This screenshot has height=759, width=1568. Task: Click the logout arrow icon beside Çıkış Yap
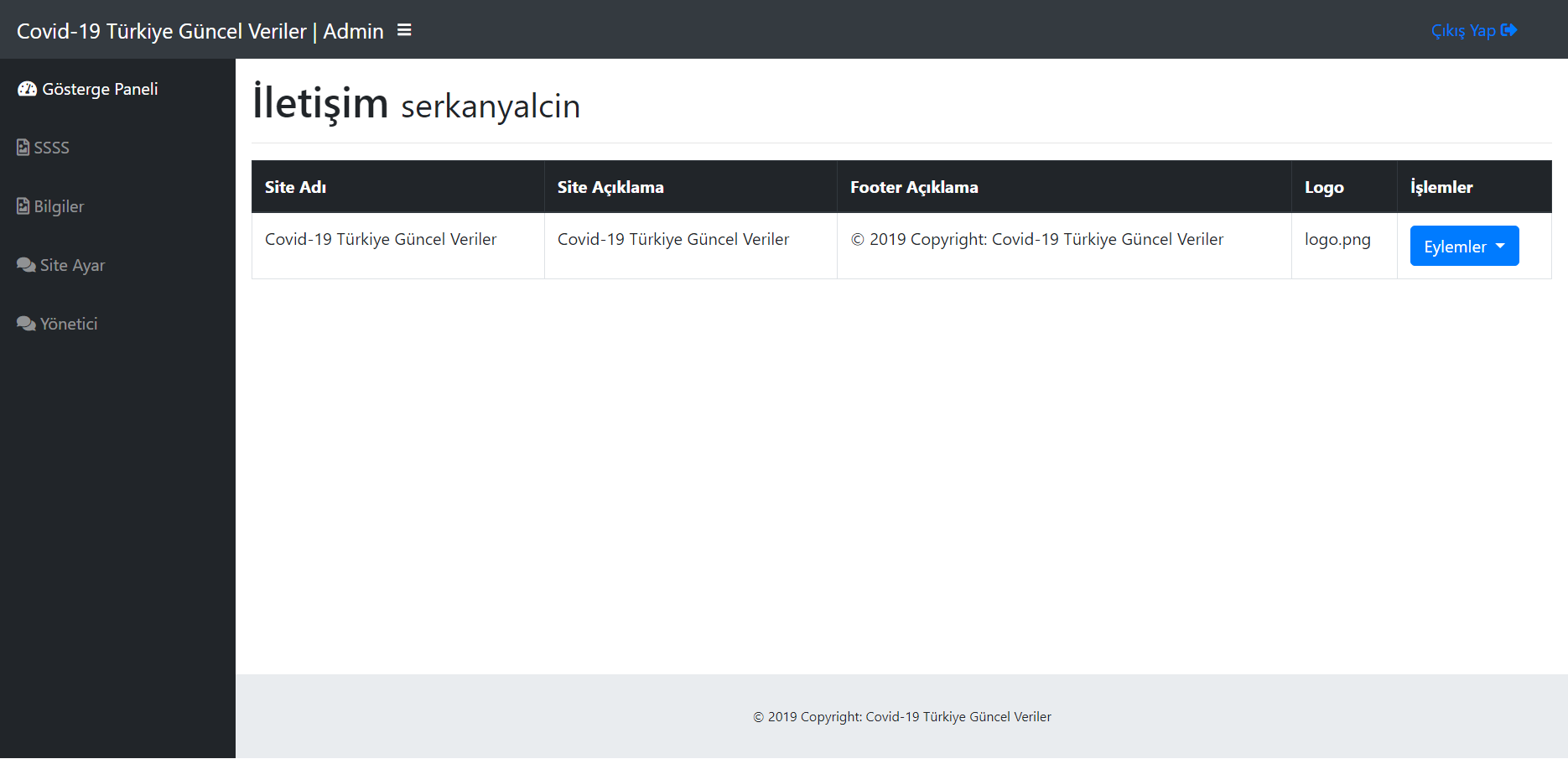pos(1508,30)
